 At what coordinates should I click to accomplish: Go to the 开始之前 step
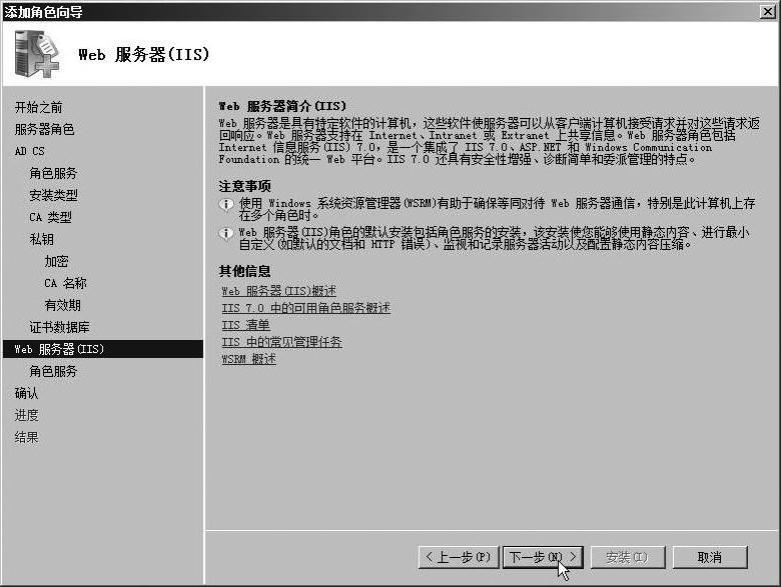38,107
